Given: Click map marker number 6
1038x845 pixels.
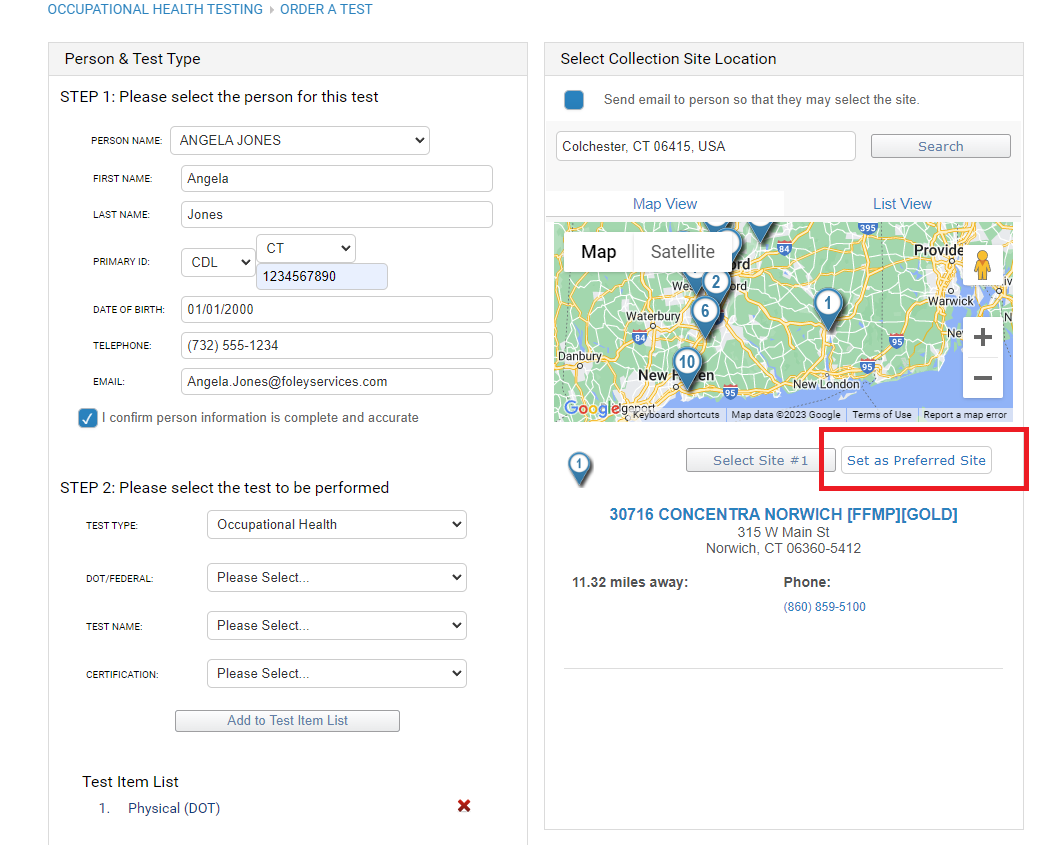Looking at the screenshot, I should [706, 317].
